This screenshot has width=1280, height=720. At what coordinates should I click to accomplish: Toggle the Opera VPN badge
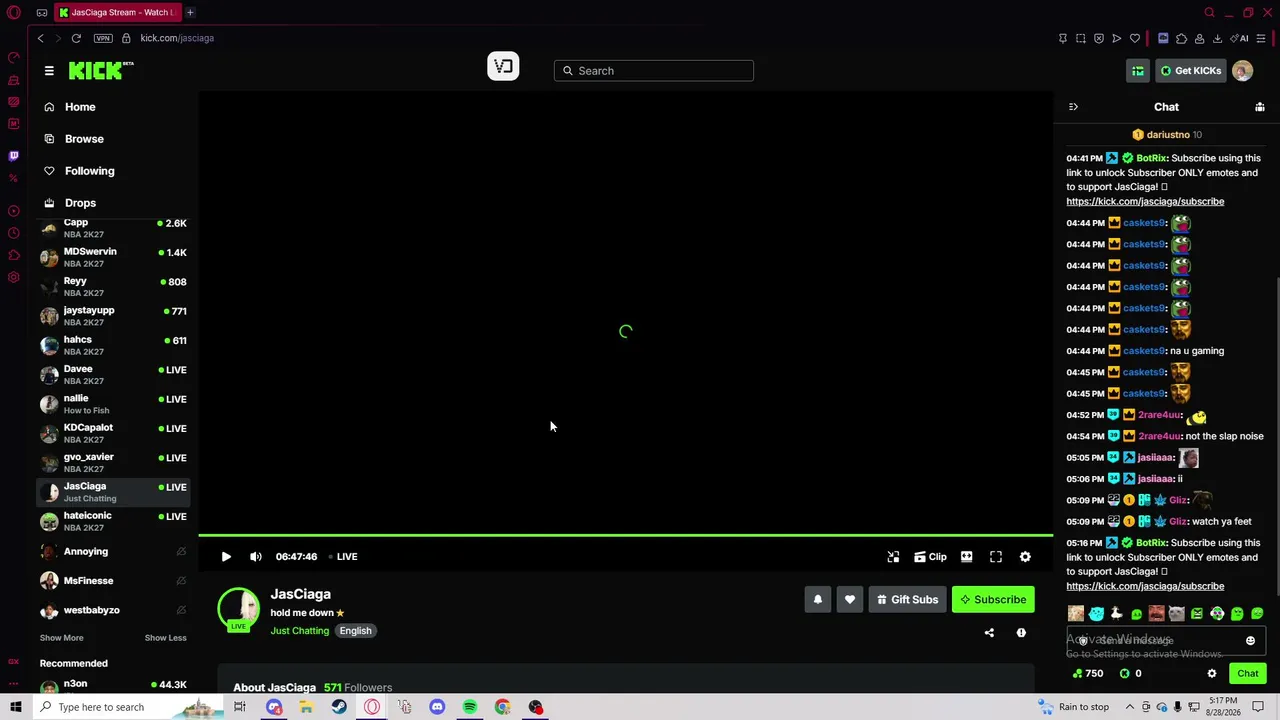click(x=103, y=38)
